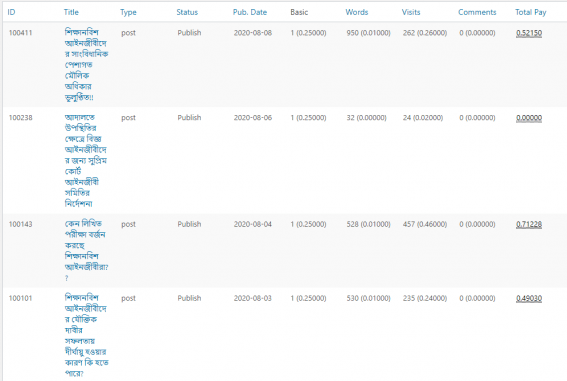The image size is (567, 381).
Task: Sort table by ID column header
Action: pyautogui.click(x=11, y=12)
